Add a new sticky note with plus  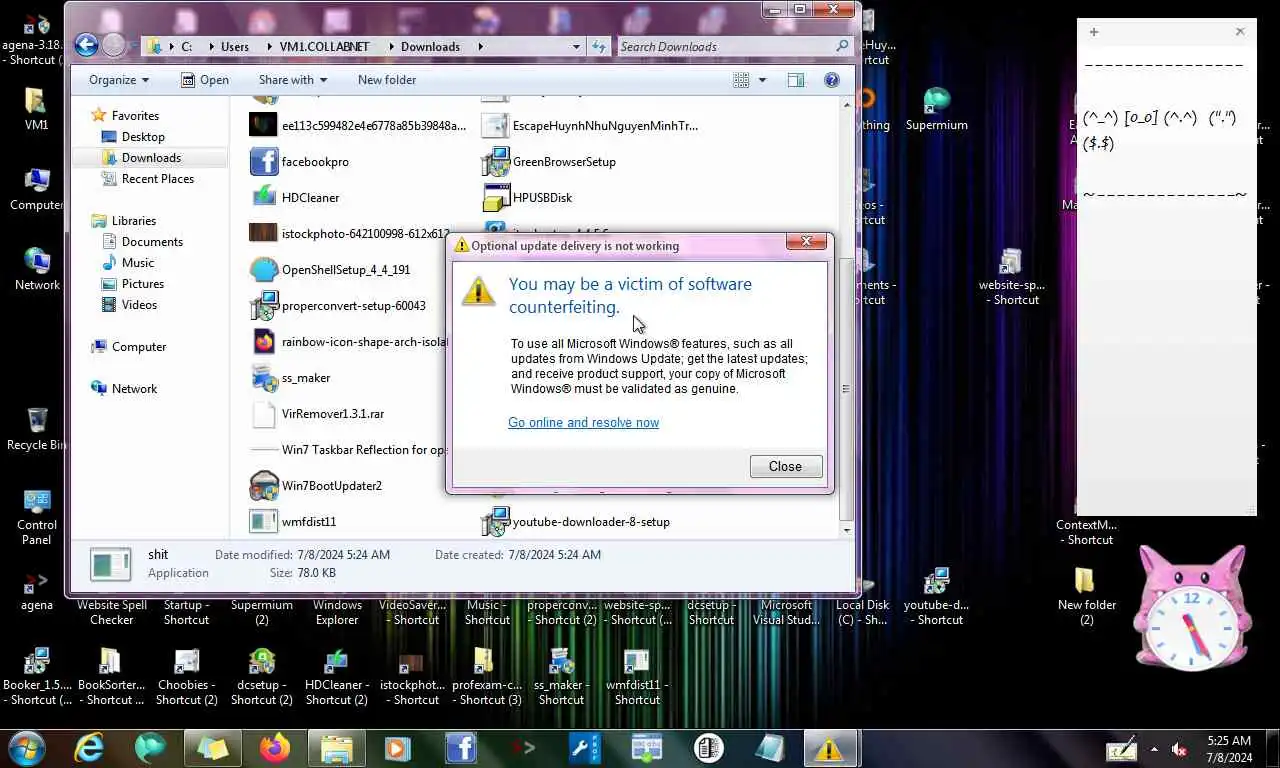pyautogui.click(x=1094, y=32)
